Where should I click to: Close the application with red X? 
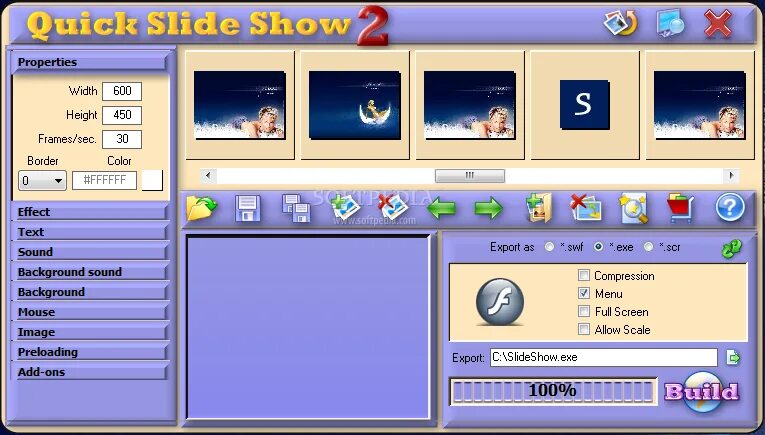point(718,23)
